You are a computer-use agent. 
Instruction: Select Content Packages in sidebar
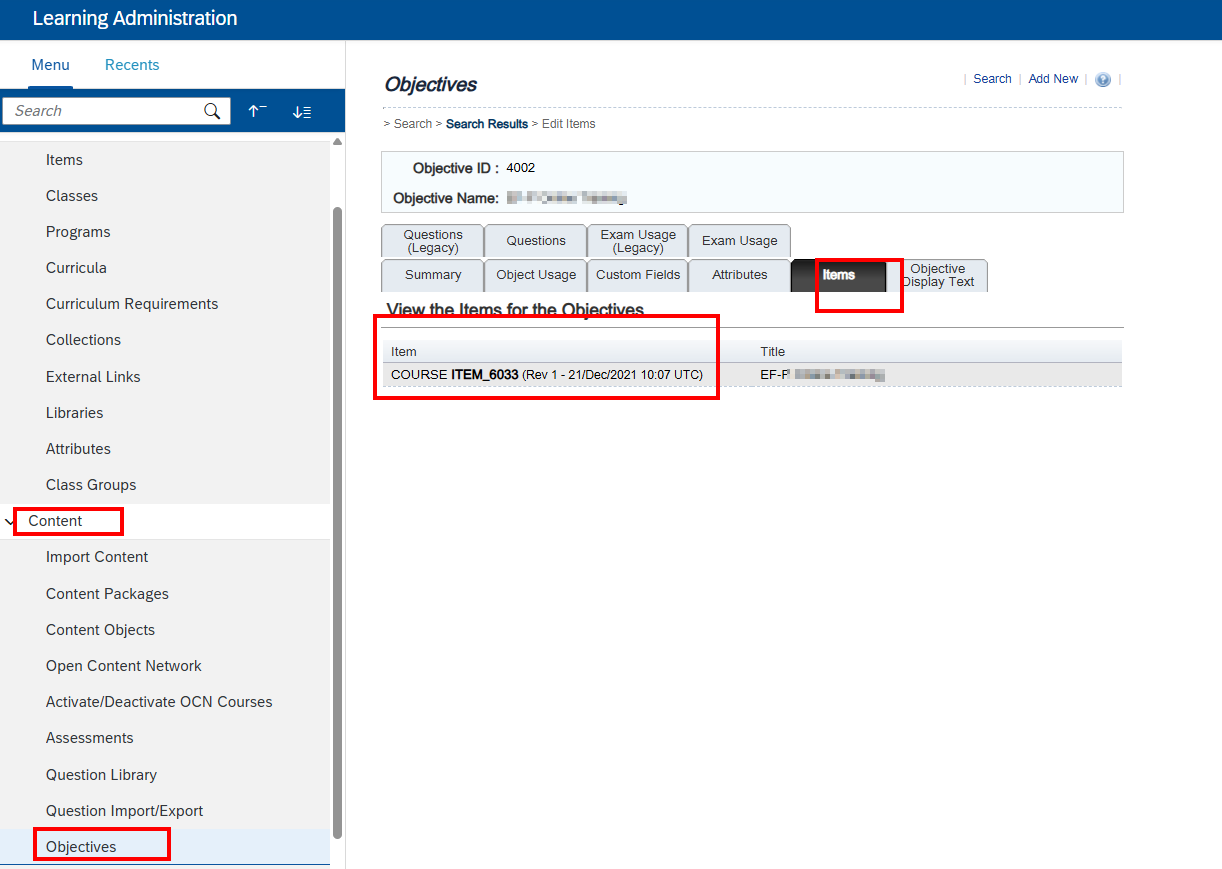pos(107,594)
